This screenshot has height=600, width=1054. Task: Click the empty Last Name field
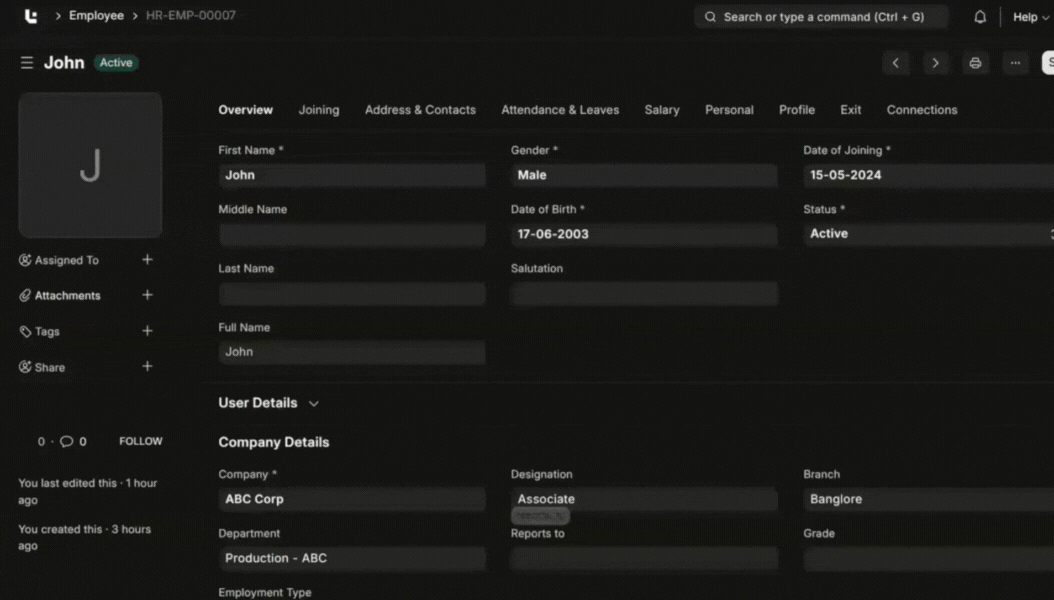click(x=352, y=294)
